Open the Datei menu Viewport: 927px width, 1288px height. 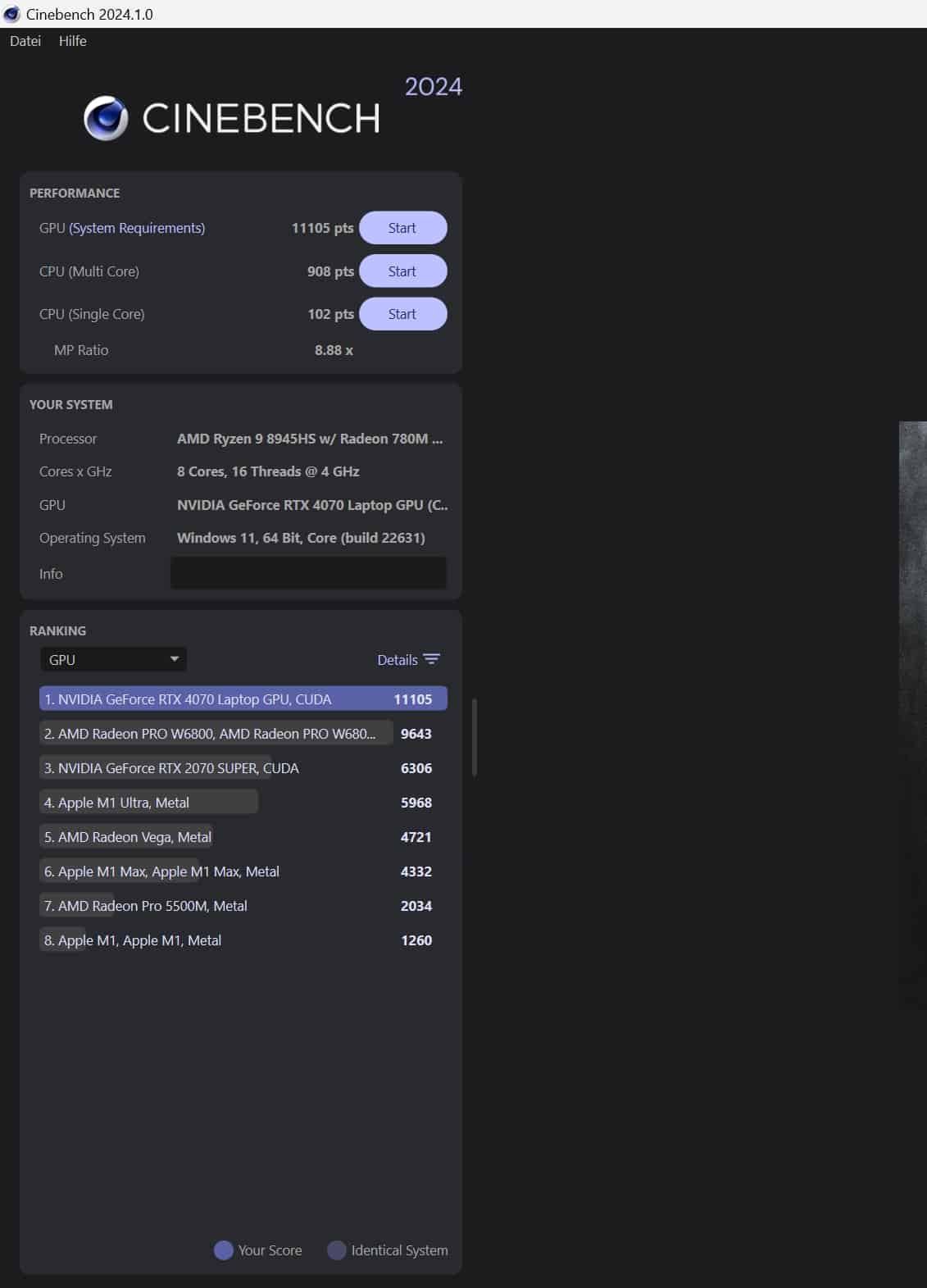[x=25, y=41]
